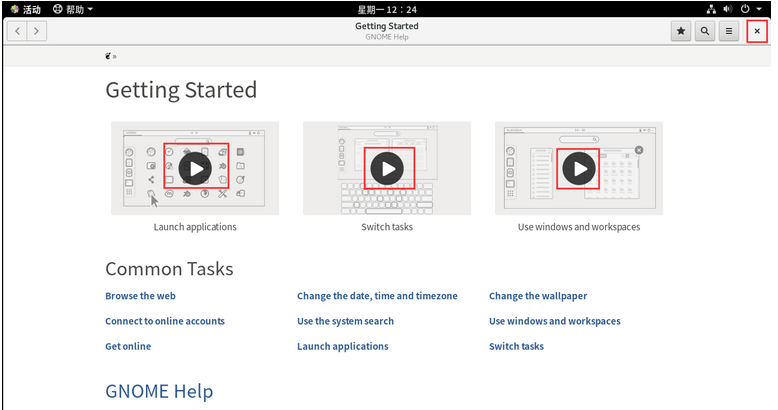Go back with the left arrow button
The height and width of the screenshot is (410, 778).
pos(17,31)
